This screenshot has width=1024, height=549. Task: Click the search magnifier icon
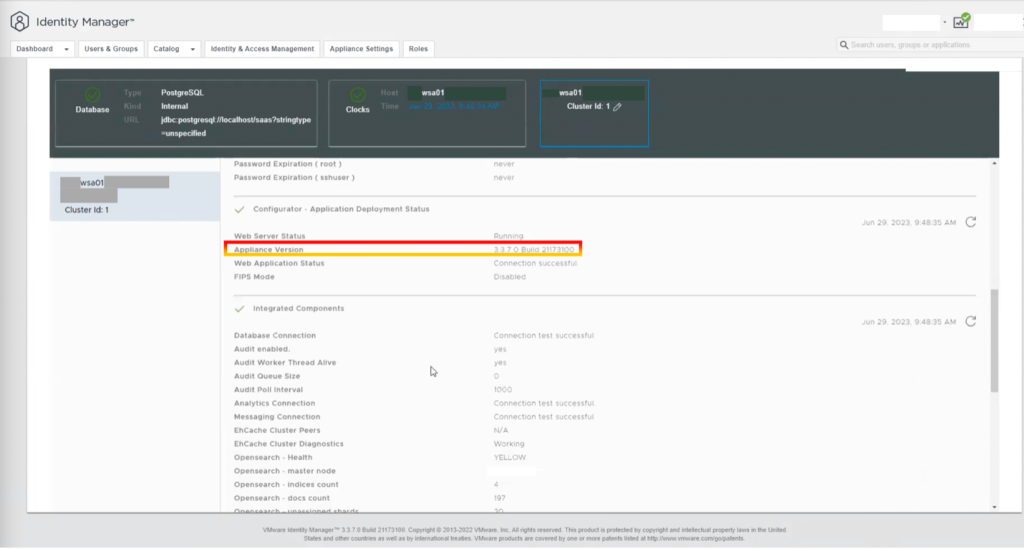pyautogui.click(x=844, y=45)
